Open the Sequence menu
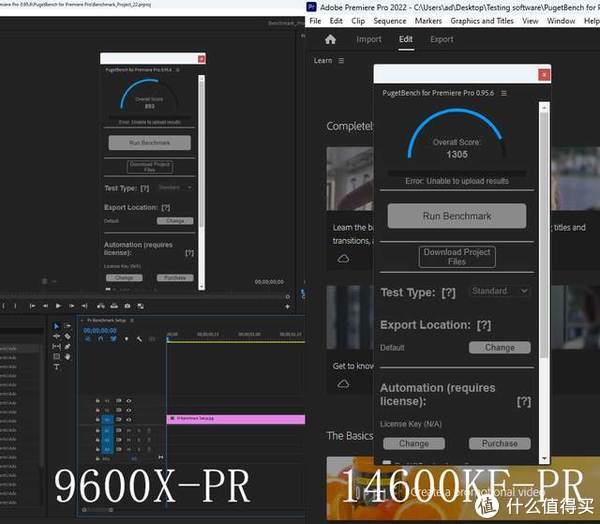Screen dimensions: 600x524 390,21
